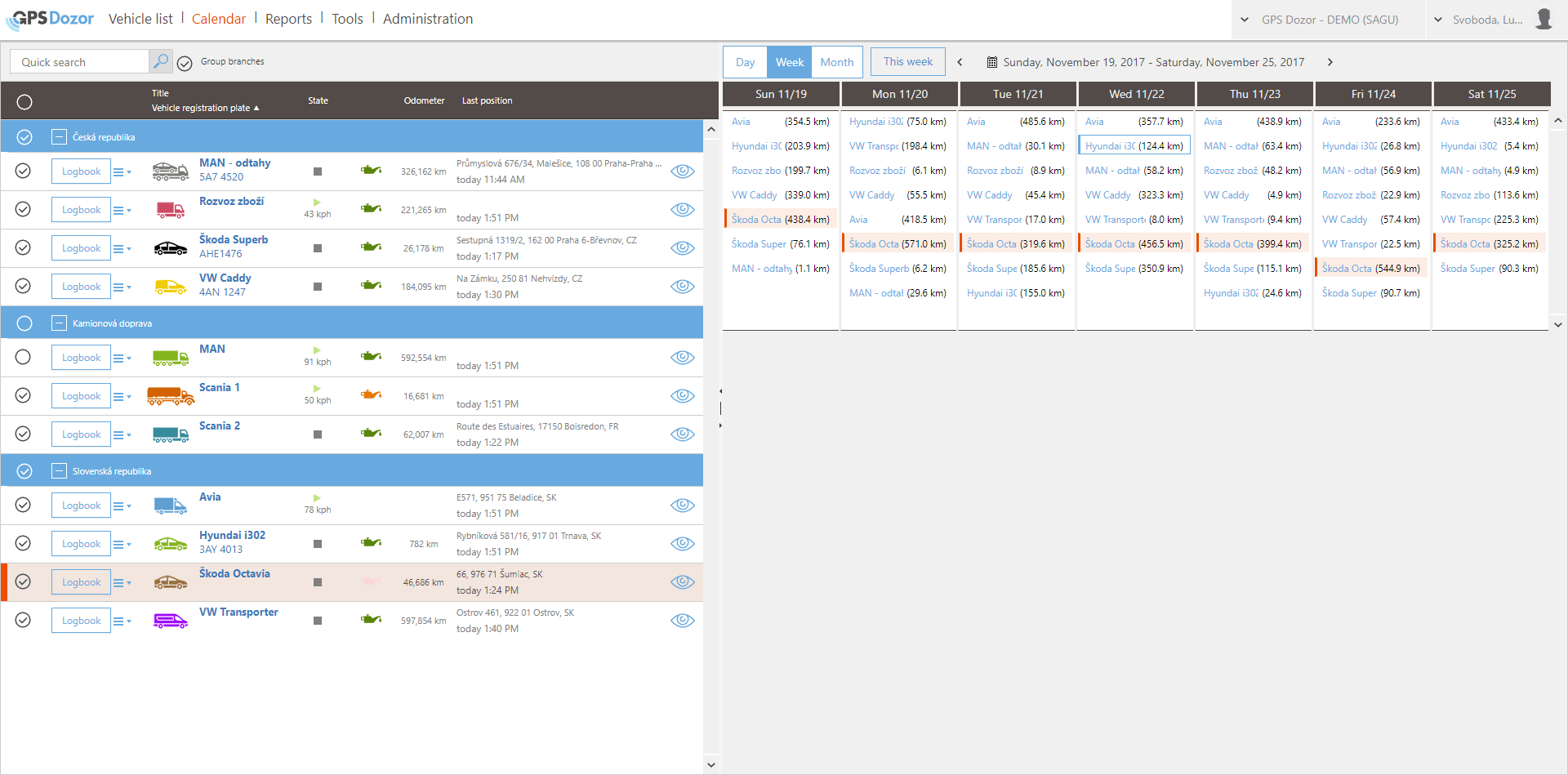Click the engine icon in Scania 1 row
This screenshot has height=775, width=1568.
pyautogui.click(x=372, y=395)
